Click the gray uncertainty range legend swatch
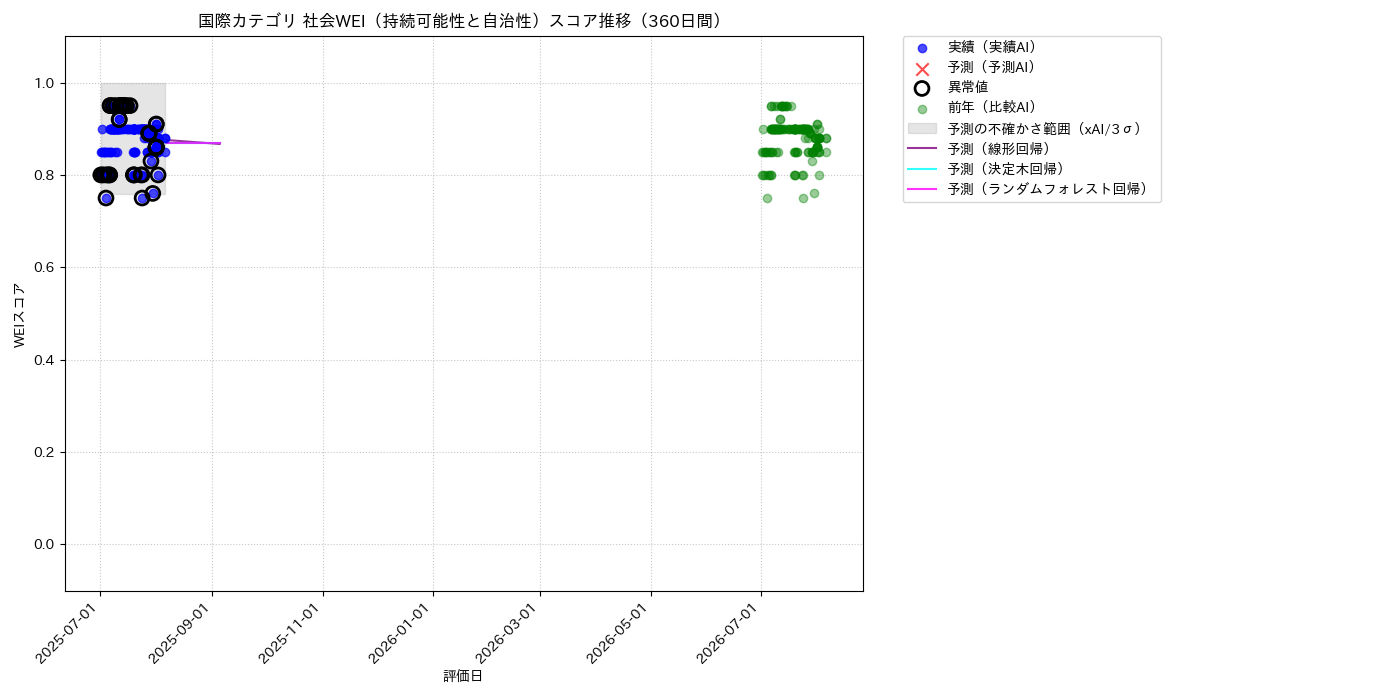1400x700 pixels. coord(922,129)
